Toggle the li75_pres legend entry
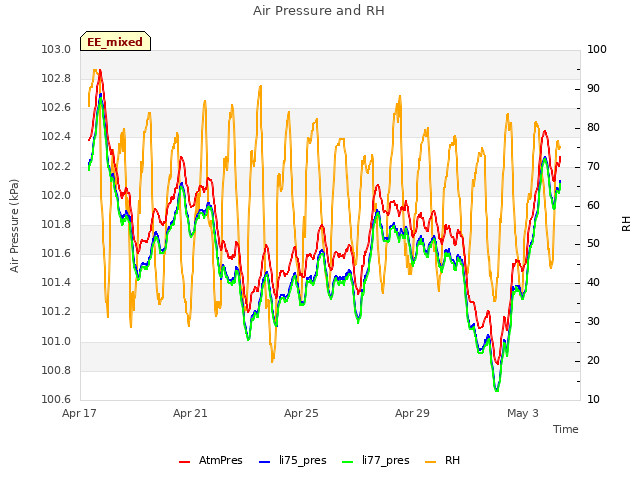The width and height of the screenshot is (640, 480). click(x=293, y=460)
